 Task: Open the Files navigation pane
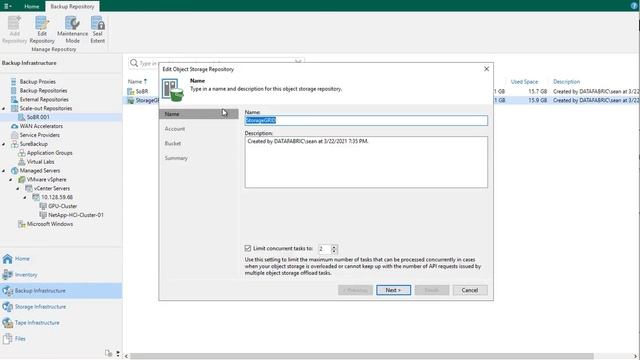pos(61,338)
